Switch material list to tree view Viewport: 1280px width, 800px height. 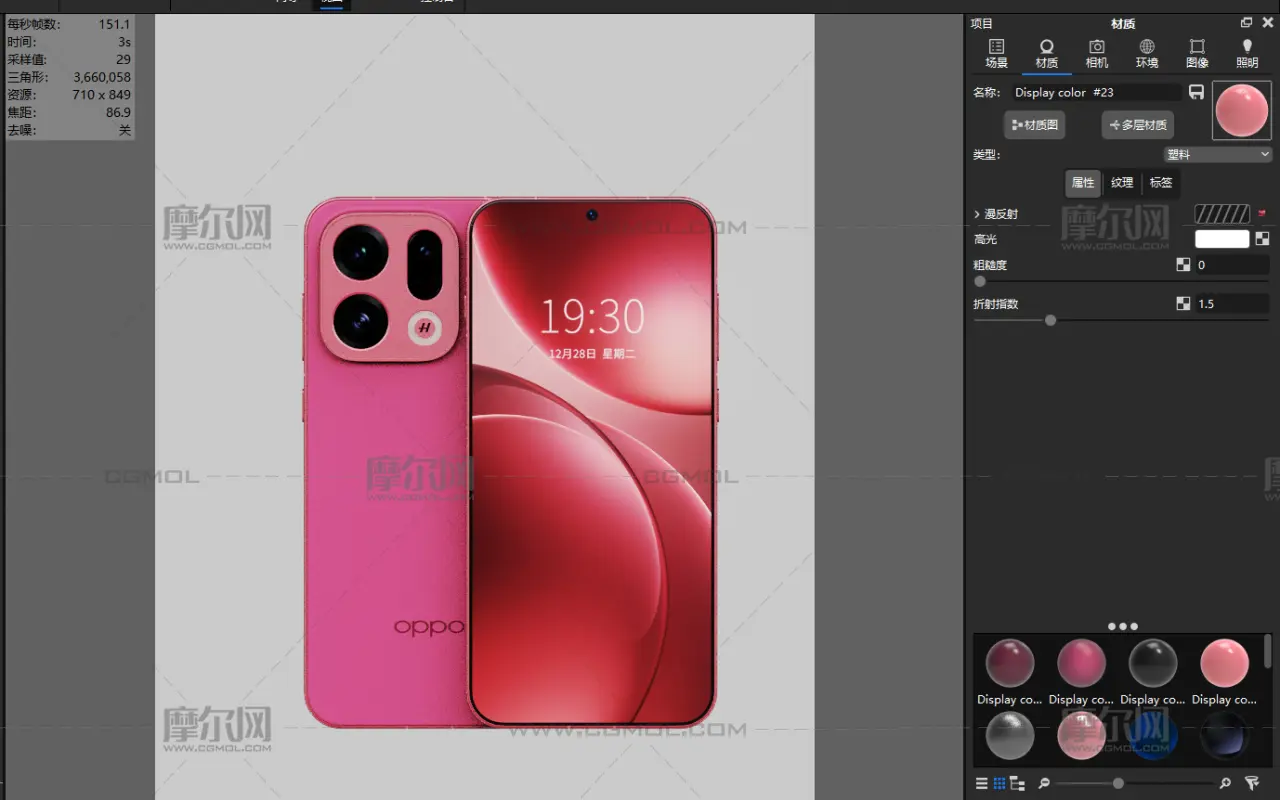click(1017, 783)
